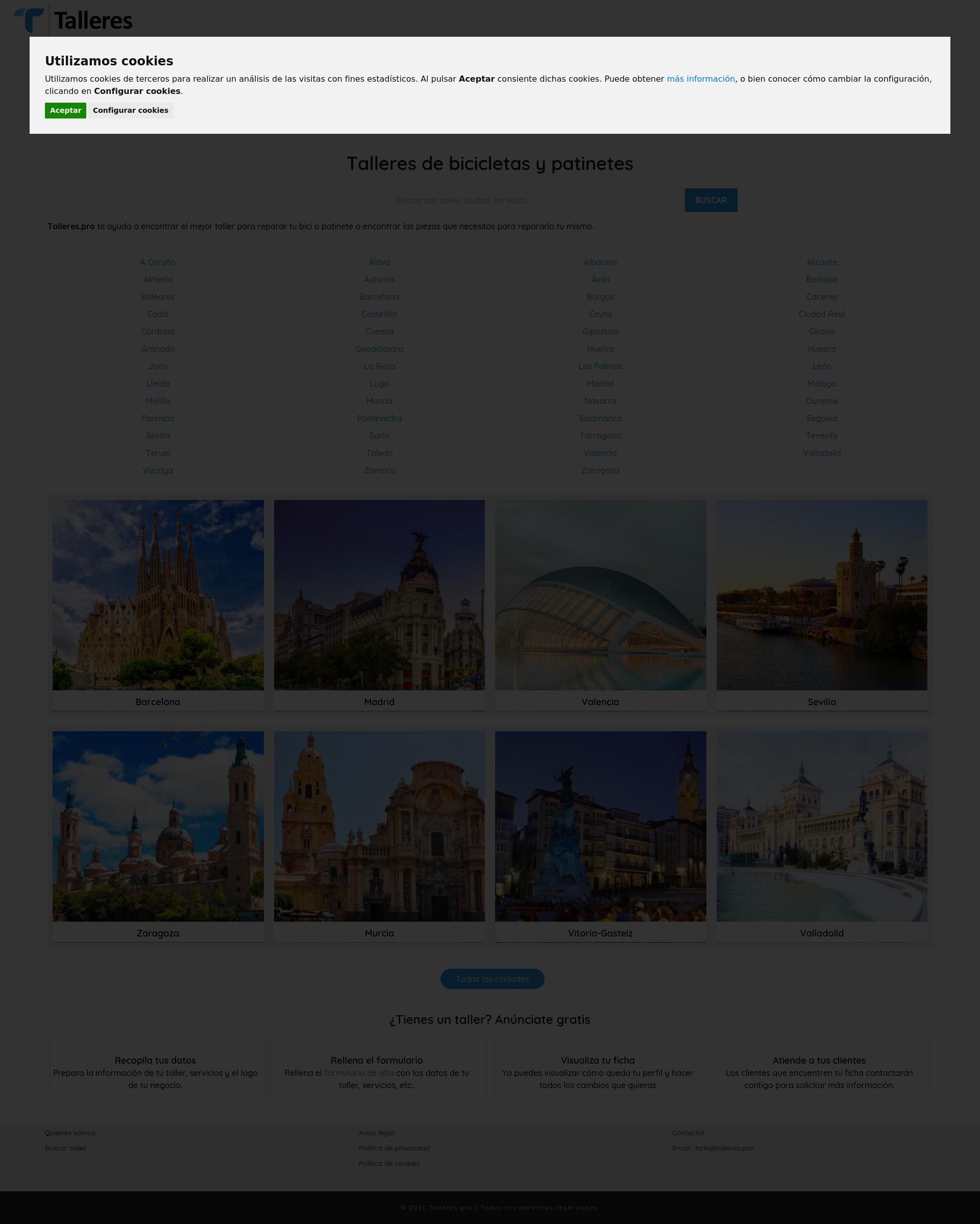Open the Albacete province link
980x1224 pixels.
coord(600,262)
